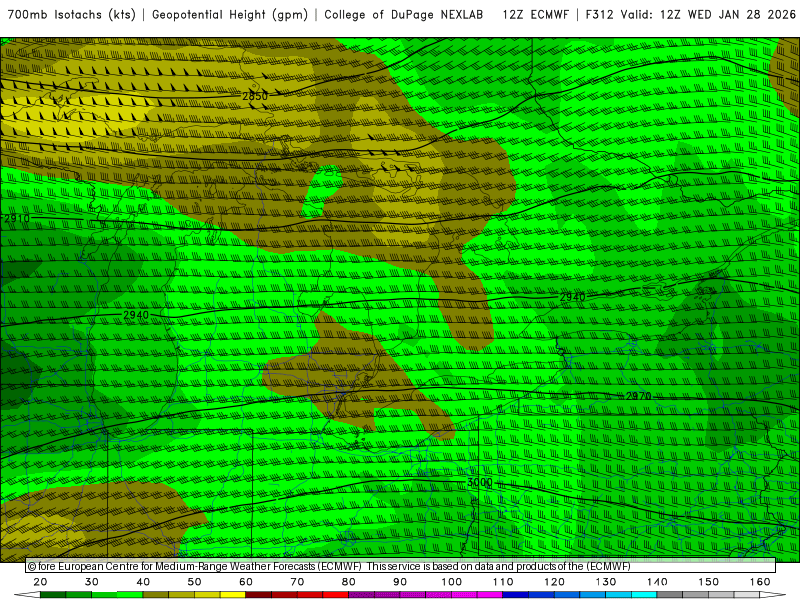Click the 160 value on the color scale
The height and width of the screenshot is (600, 800).
pyautogui.click(x=760, y=582)
